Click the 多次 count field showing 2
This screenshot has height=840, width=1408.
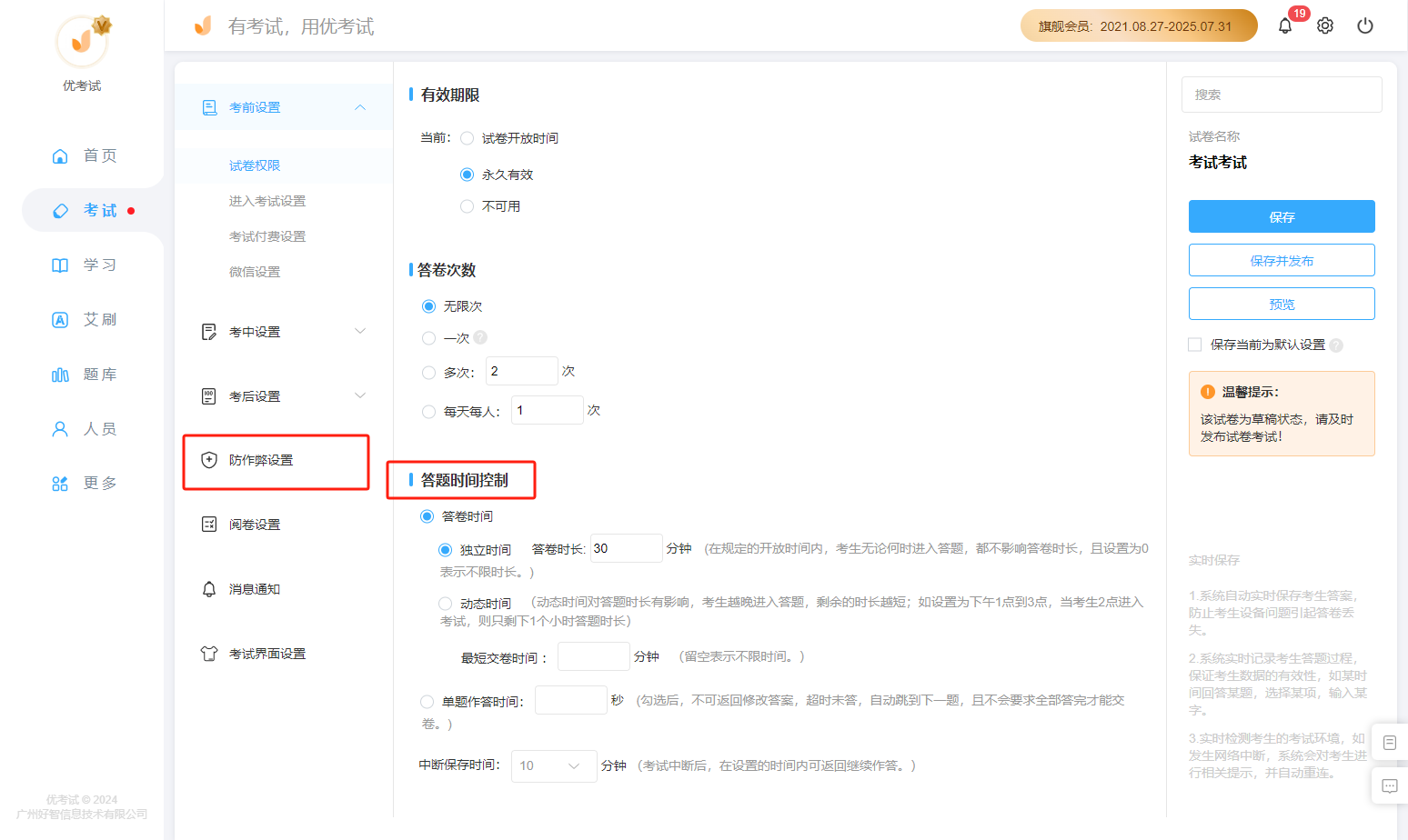pos(521,371)
